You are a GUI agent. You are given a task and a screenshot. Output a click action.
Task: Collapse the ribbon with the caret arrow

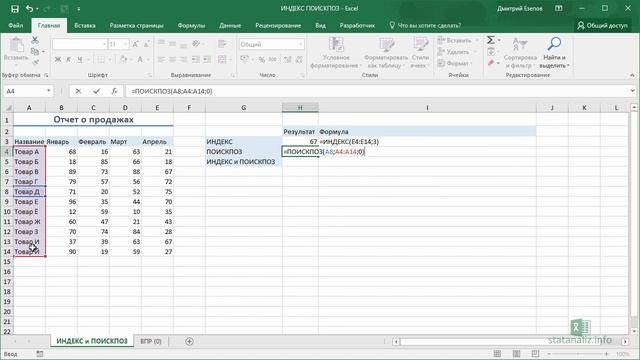(x=632, y=75)
